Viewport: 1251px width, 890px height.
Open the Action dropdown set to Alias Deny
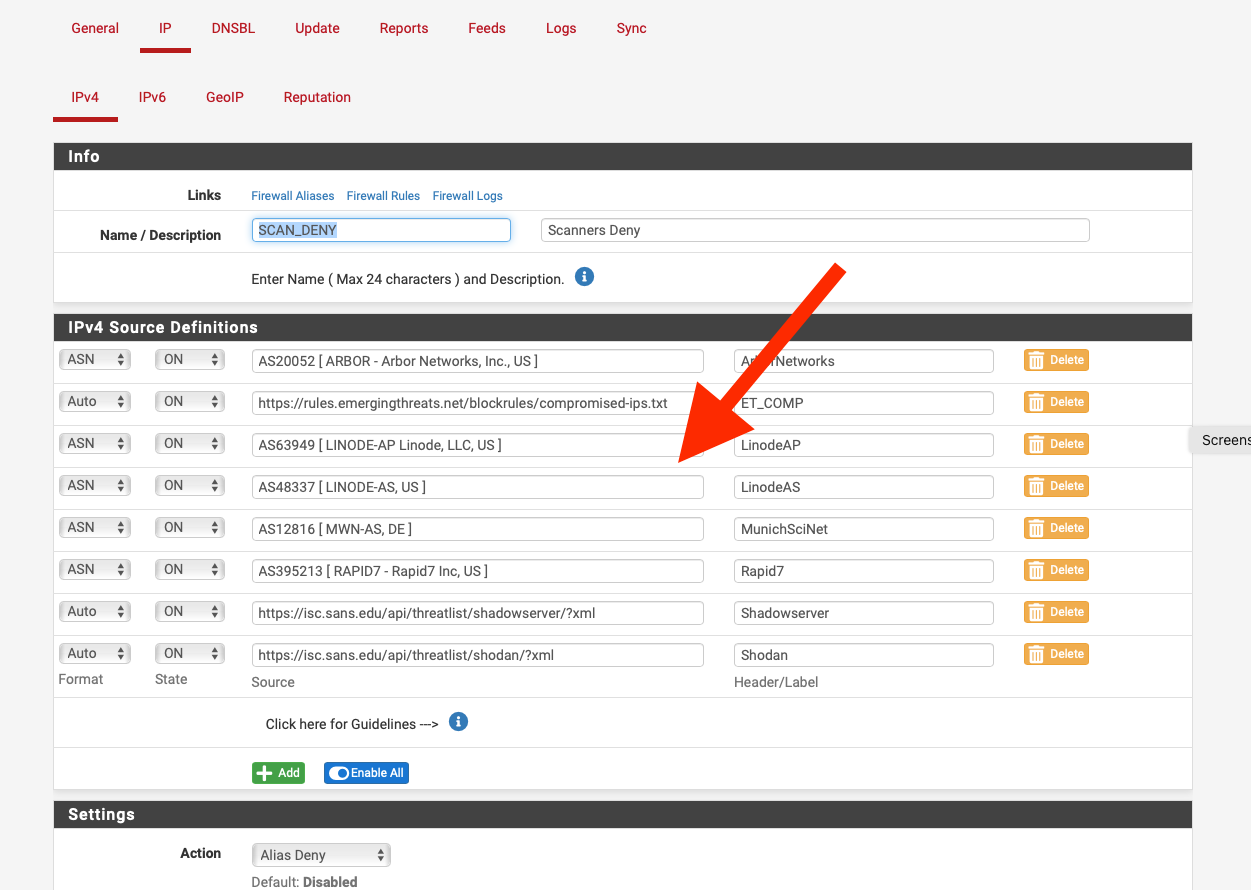point(321,855)
